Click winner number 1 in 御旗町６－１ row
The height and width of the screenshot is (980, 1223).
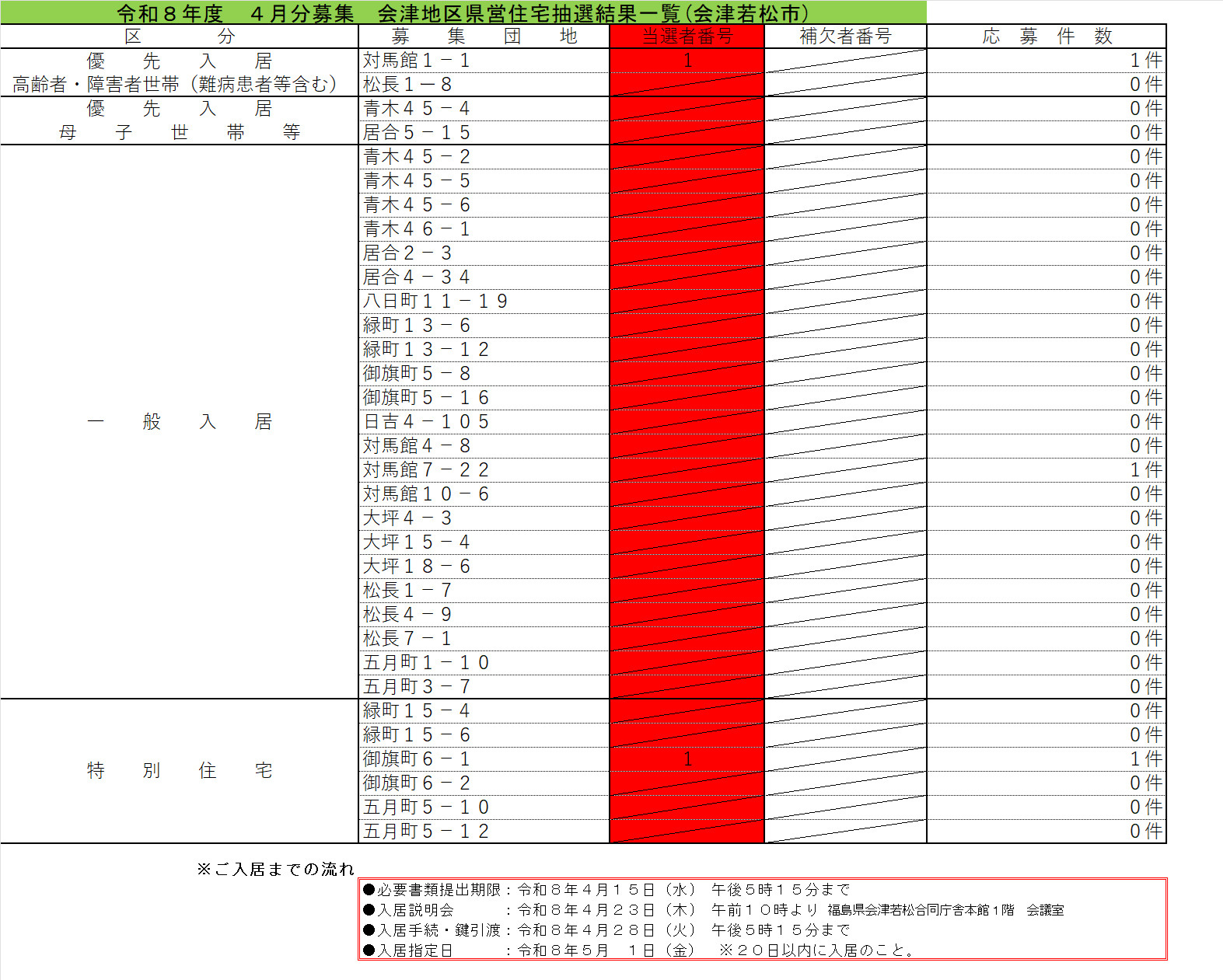pyautogui.click(x=687, y=759)
